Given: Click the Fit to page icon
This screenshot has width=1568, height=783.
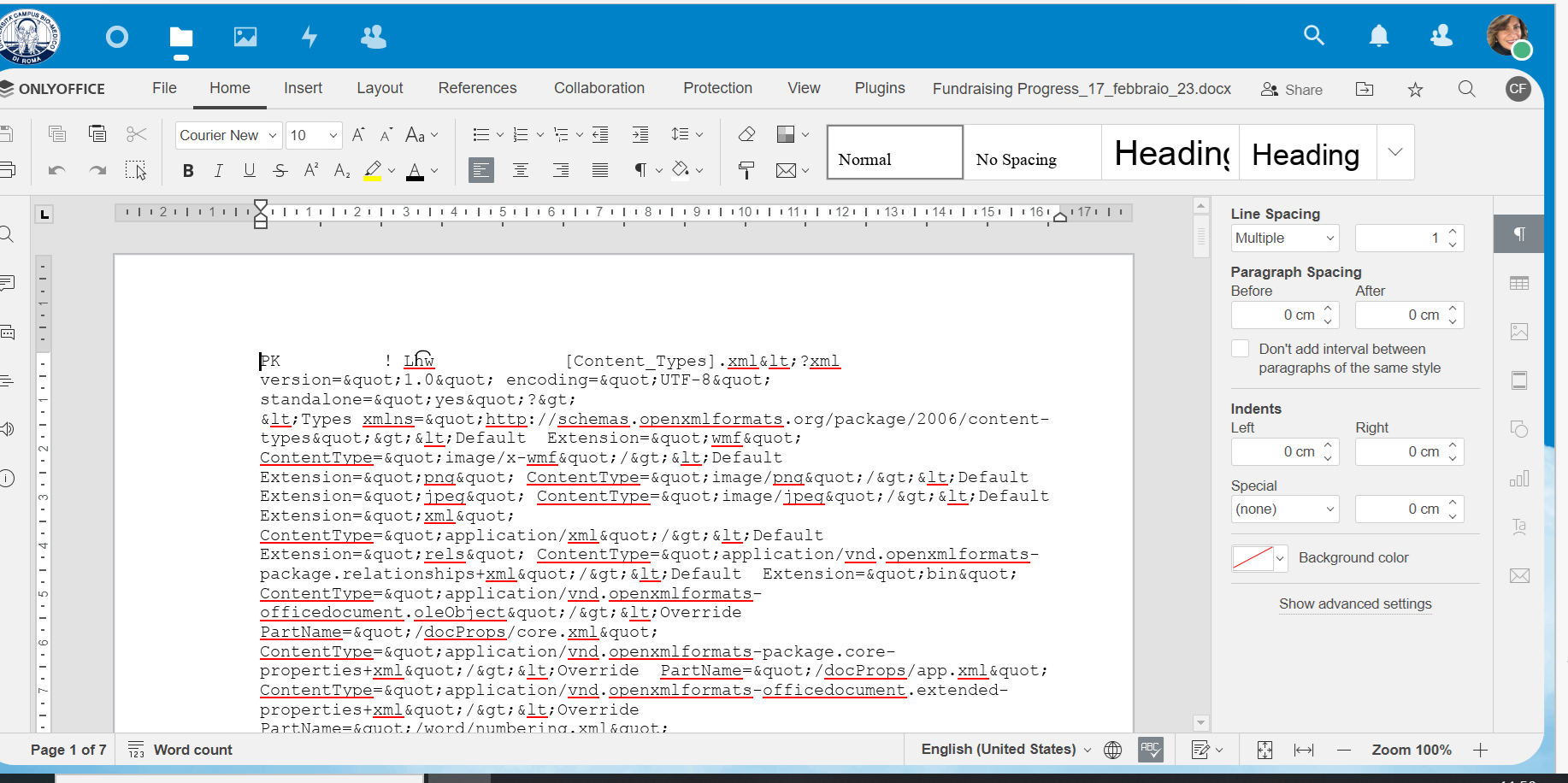Looking at the screenshot, I should click(1264, 750).
